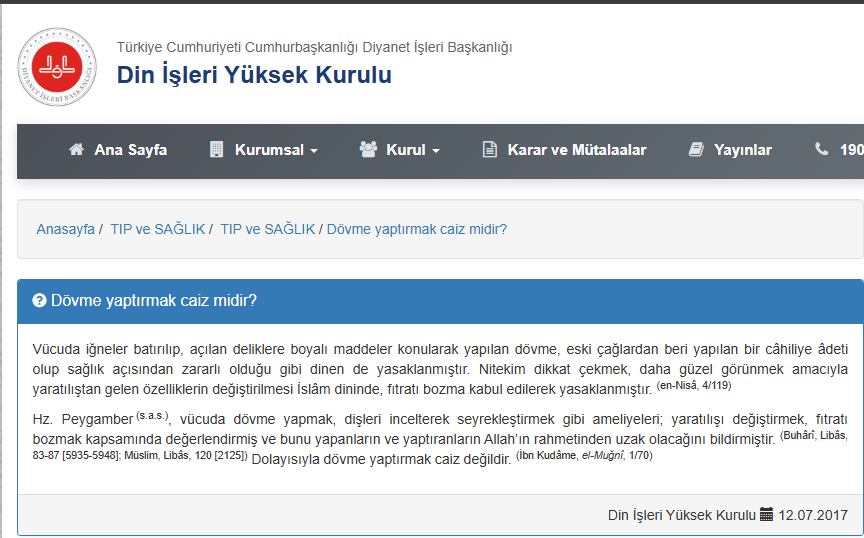This screenshot has height=538, width=864.
Task: Click the document icon beside Karar ve Mütalaalar
Action: pyautogui.click(x=489, y=149)
